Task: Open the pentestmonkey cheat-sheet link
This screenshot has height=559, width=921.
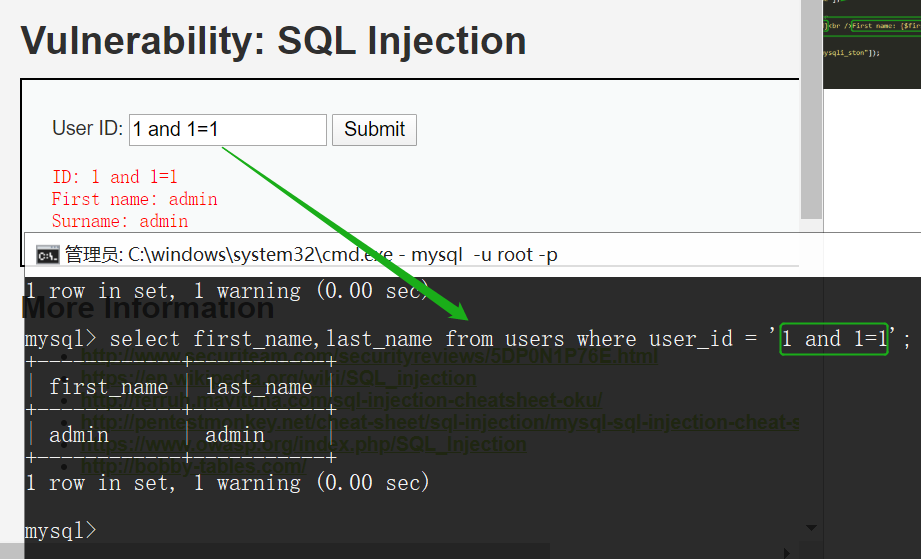Action: tap(439, 422)
